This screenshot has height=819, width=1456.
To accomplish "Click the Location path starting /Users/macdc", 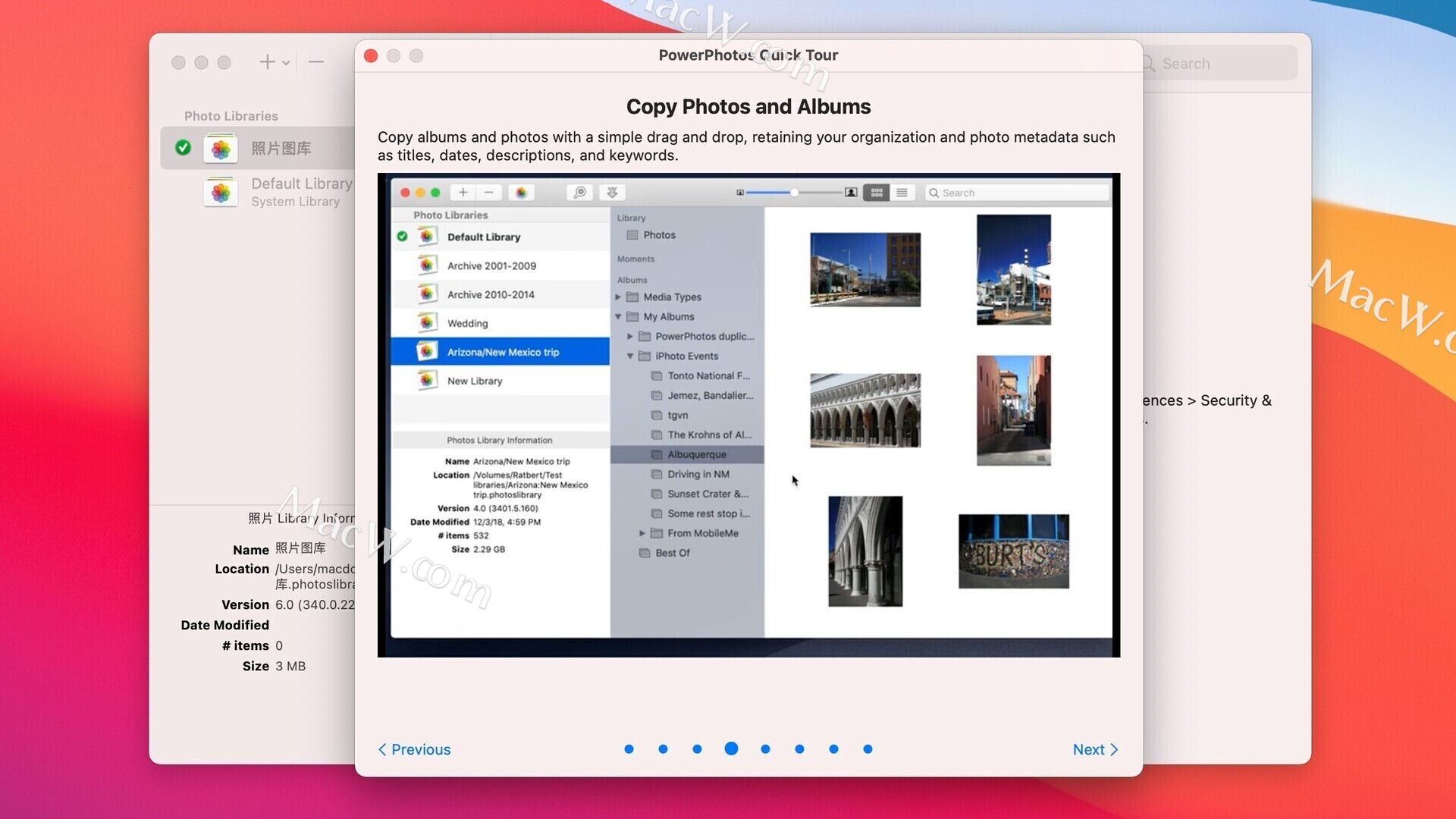I will click(x=315, y=576).
